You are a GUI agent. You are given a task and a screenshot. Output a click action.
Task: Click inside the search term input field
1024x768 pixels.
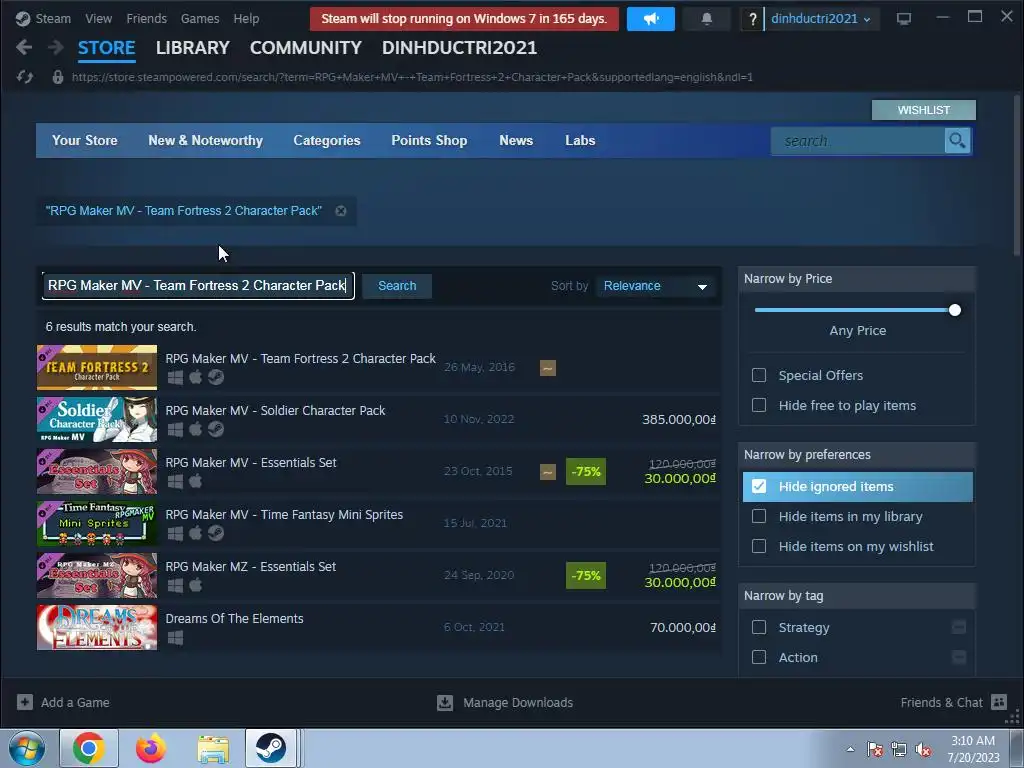tap(198, 286)
